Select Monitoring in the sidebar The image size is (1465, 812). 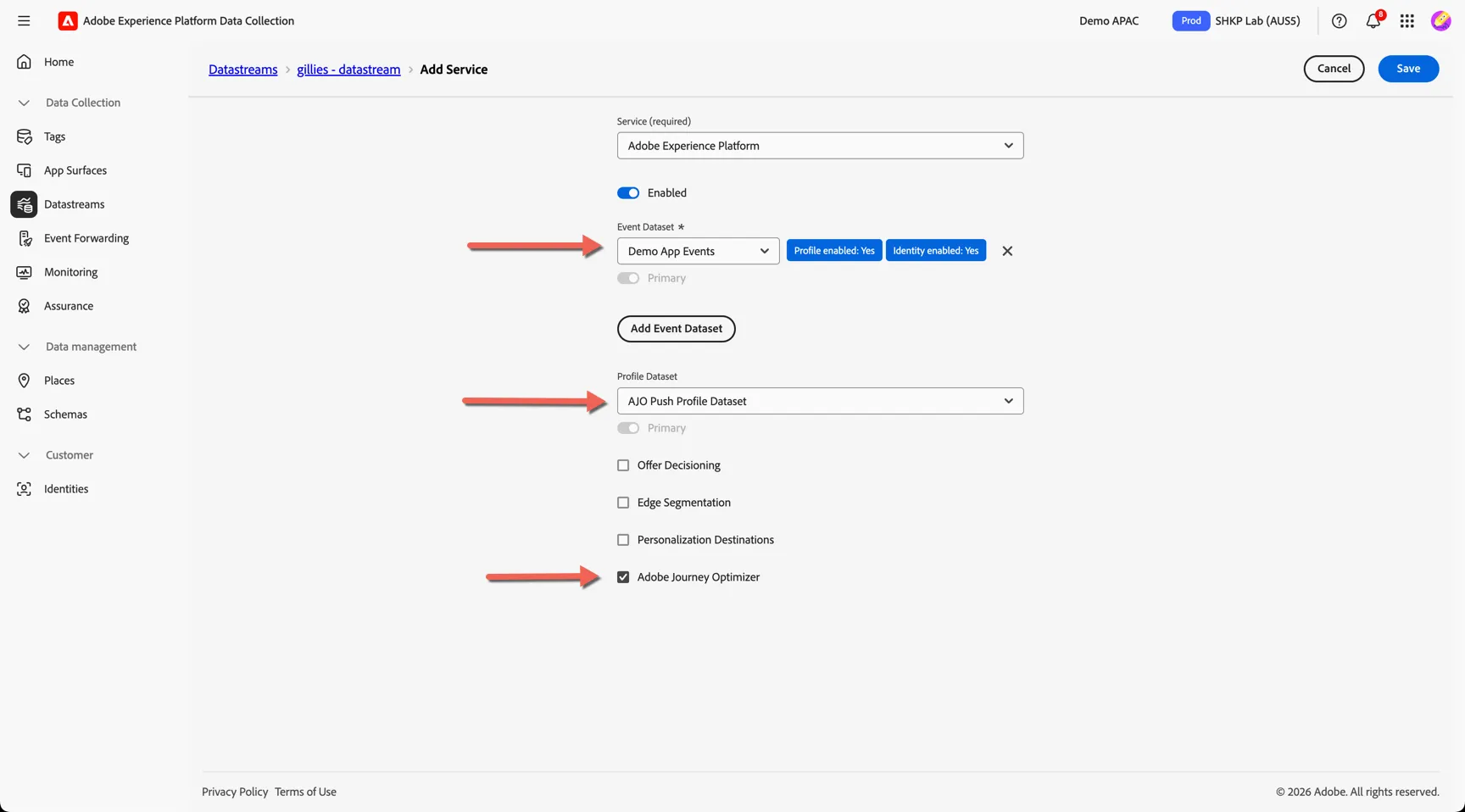(71, 272)
